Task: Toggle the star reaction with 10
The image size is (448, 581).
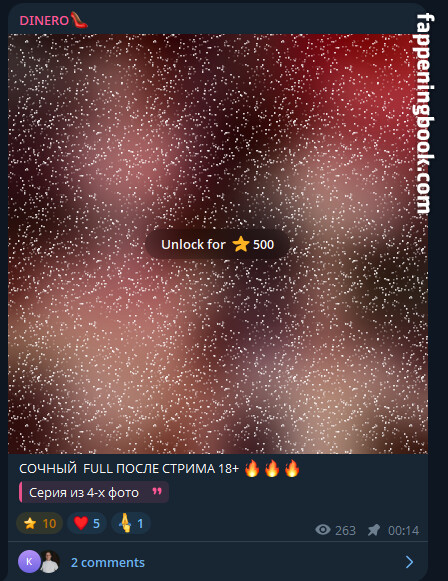Action: point(39,523)
